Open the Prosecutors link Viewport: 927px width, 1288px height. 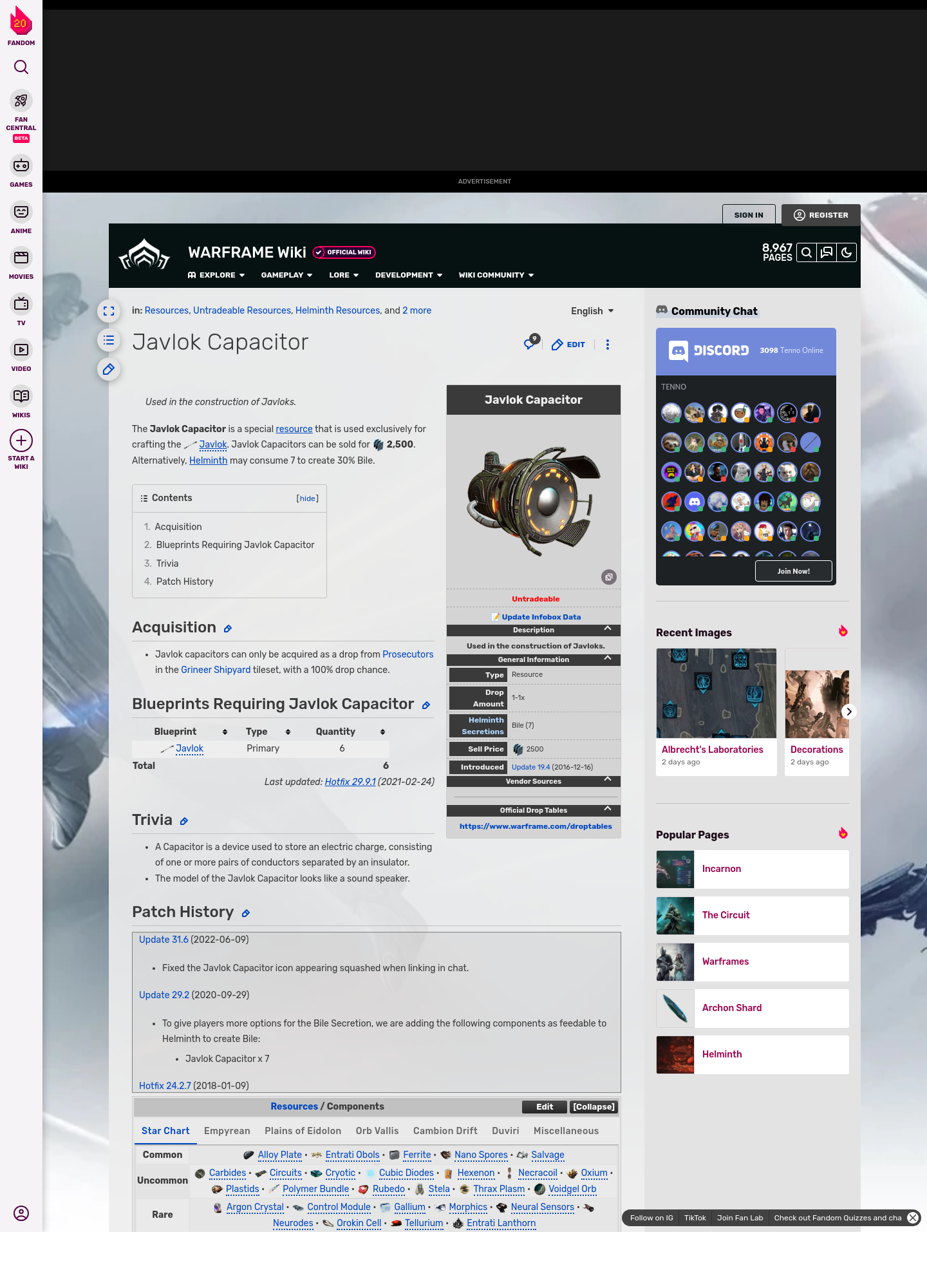408,654
